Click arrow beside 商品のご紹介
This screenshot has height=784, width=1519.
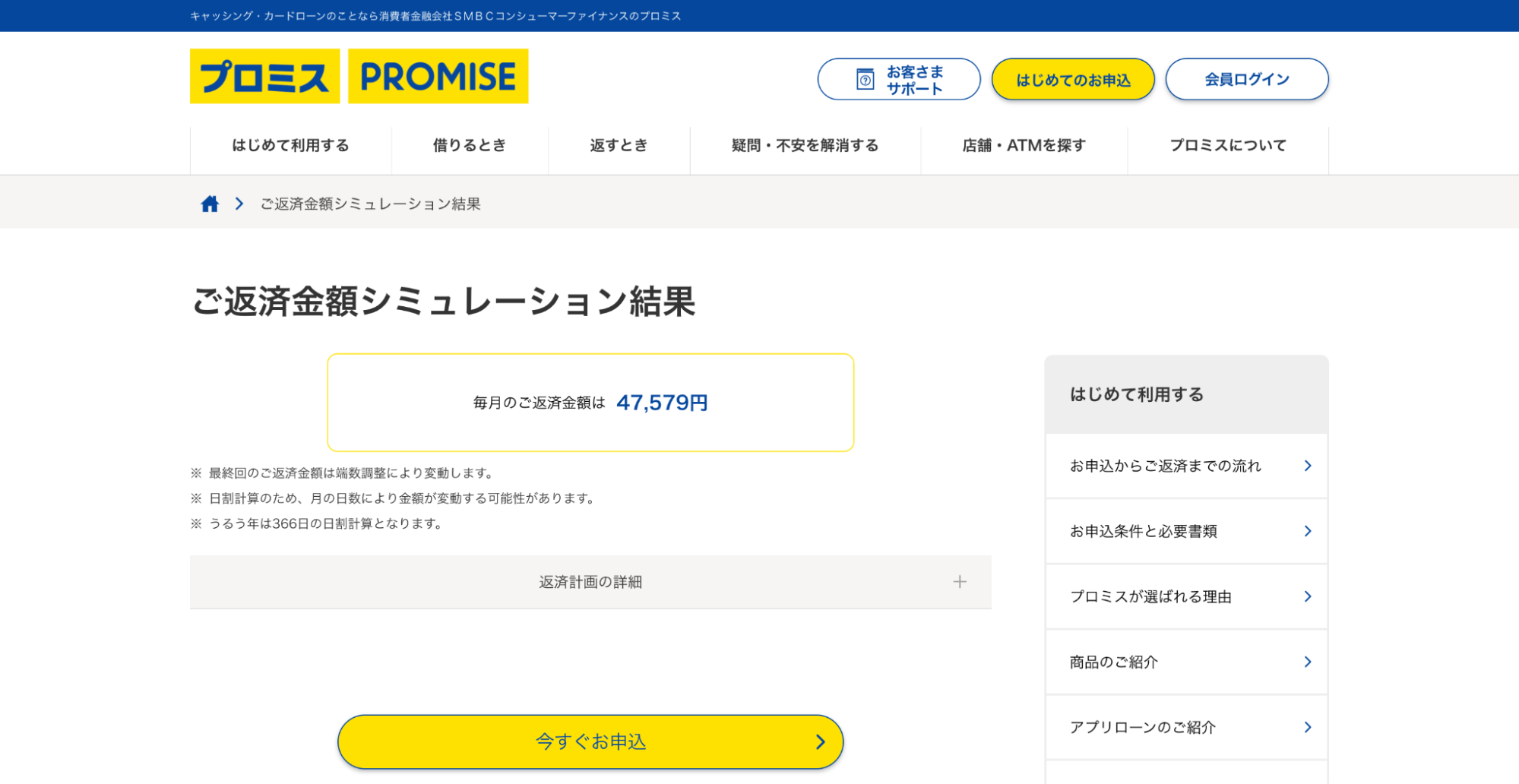(1308, 662)
